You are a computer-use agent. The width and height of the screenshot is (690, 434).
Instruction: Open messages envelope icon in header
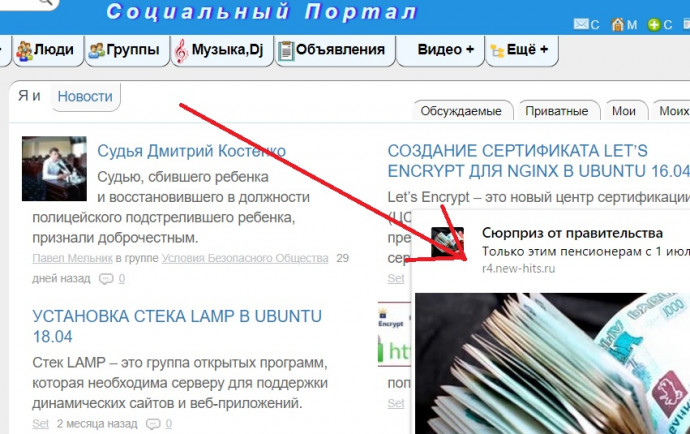(x=581, y=24)
